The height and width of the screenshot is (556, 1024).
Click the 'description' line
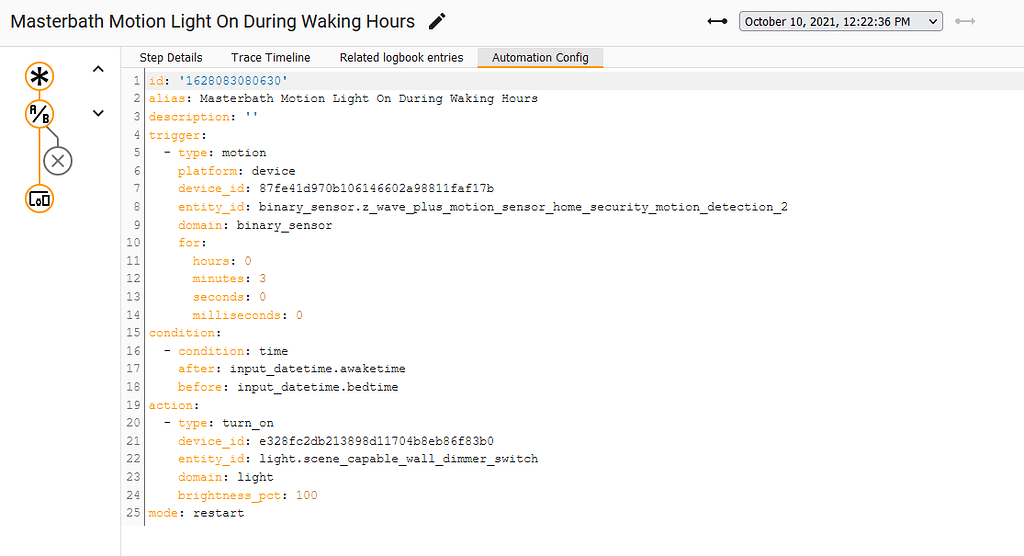coord(203,117)
